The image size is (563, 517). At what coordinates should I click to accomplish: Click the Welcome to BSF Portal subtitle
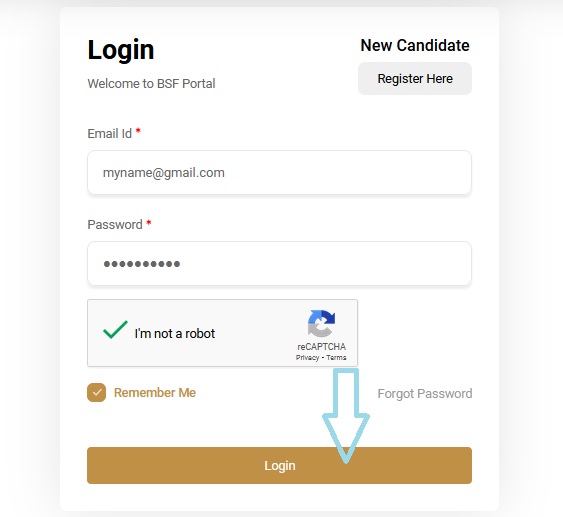point(152,84)
